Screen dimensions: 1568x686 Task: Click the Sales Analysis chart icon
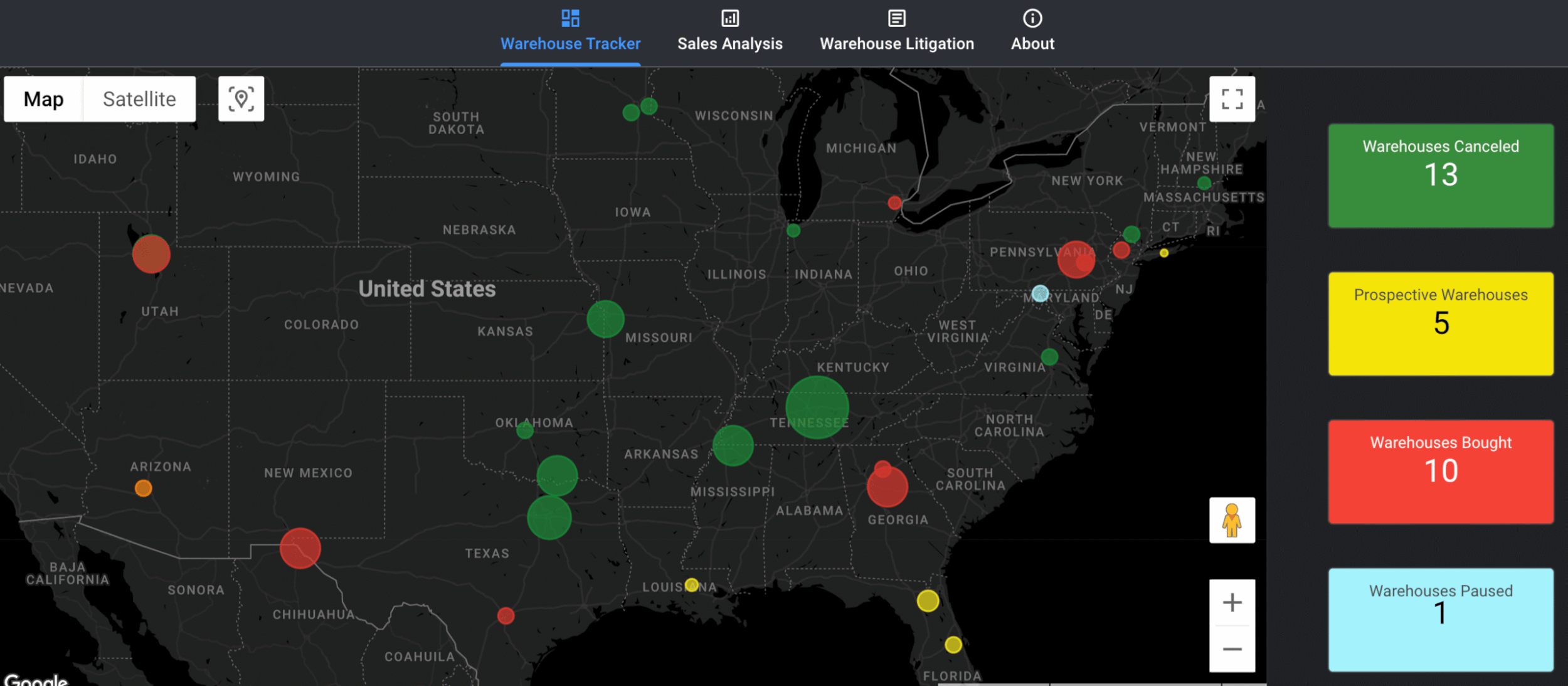point(730,18)
